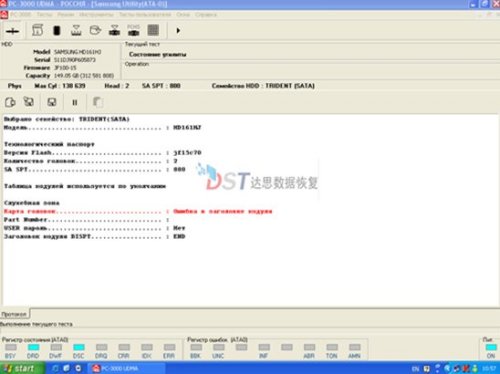Open the Режим menu
The width and height of the screenshot is (500, 374).
[x=66, y=15]
